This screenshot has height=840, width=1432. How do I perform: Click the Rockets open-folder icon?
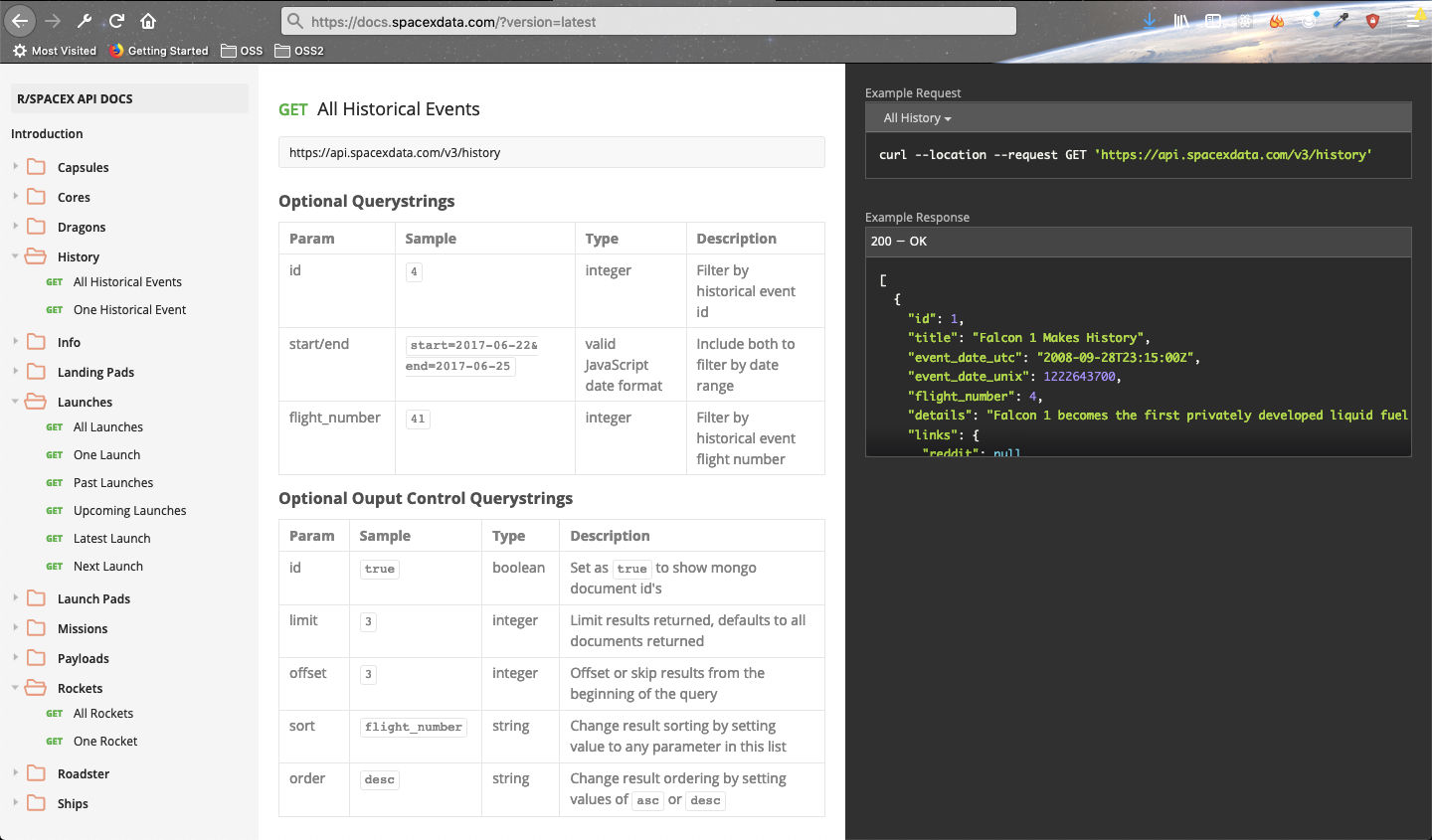pyautogui.click(x=36, y=688)
